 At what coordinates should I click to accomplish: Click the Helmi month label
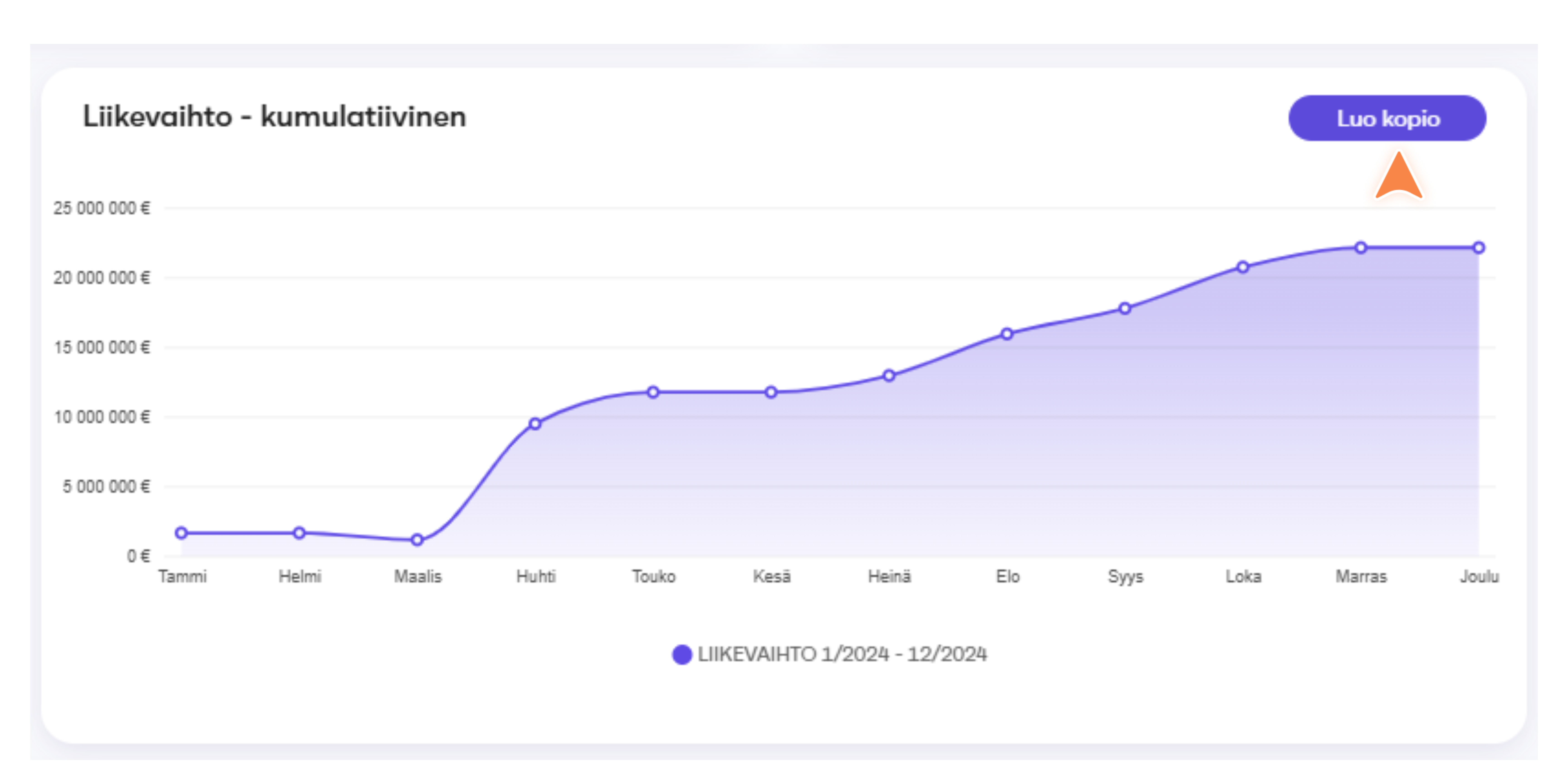(x=300, y=576)
